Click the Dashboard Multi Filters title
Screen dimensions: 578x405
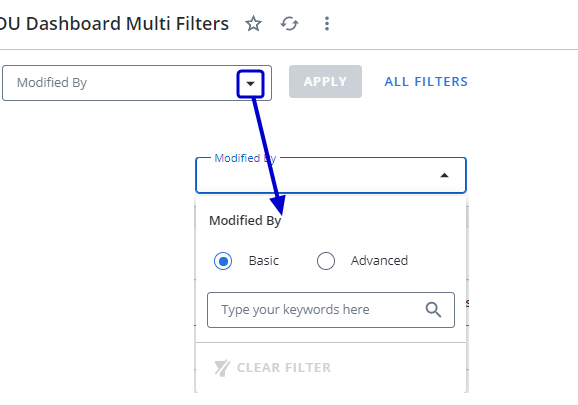tap(114, 24)
